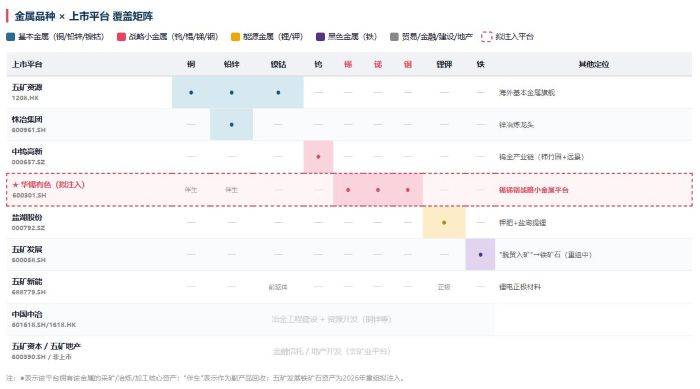Click the 锂钾 column header
Image resolution: width=700 pixels, height=389 pixels.
(444, 64)
